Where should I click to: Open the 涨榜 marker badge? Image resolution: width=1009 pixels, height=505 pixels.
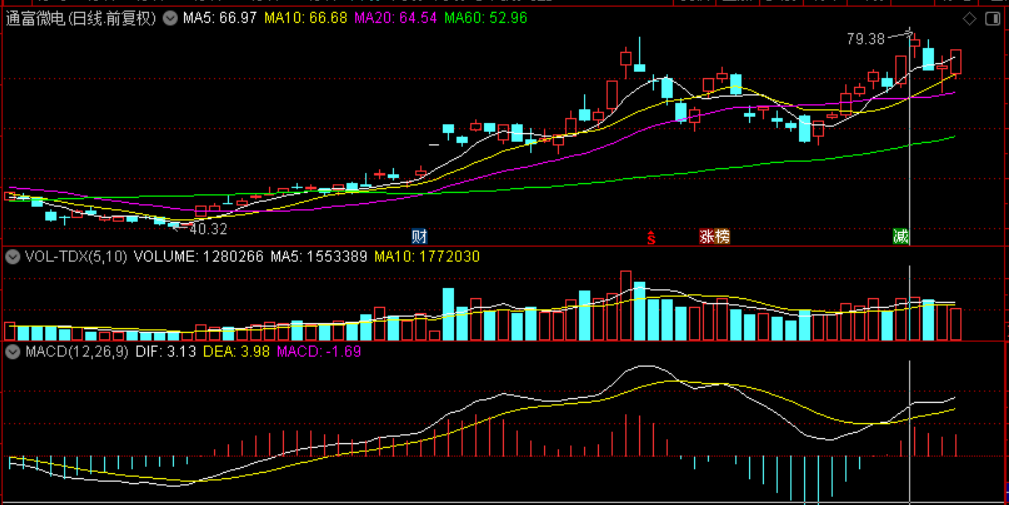(714, 236)
